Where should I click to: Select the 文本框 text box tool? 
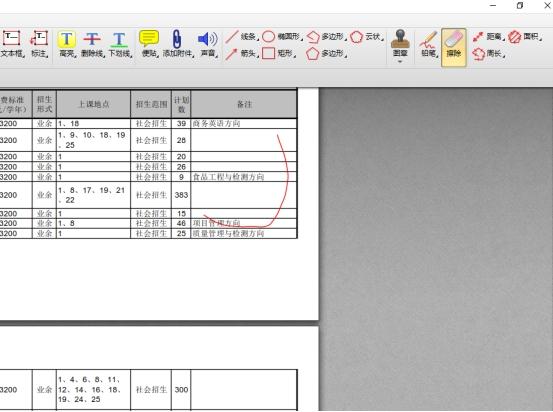(x=12, y=44)
